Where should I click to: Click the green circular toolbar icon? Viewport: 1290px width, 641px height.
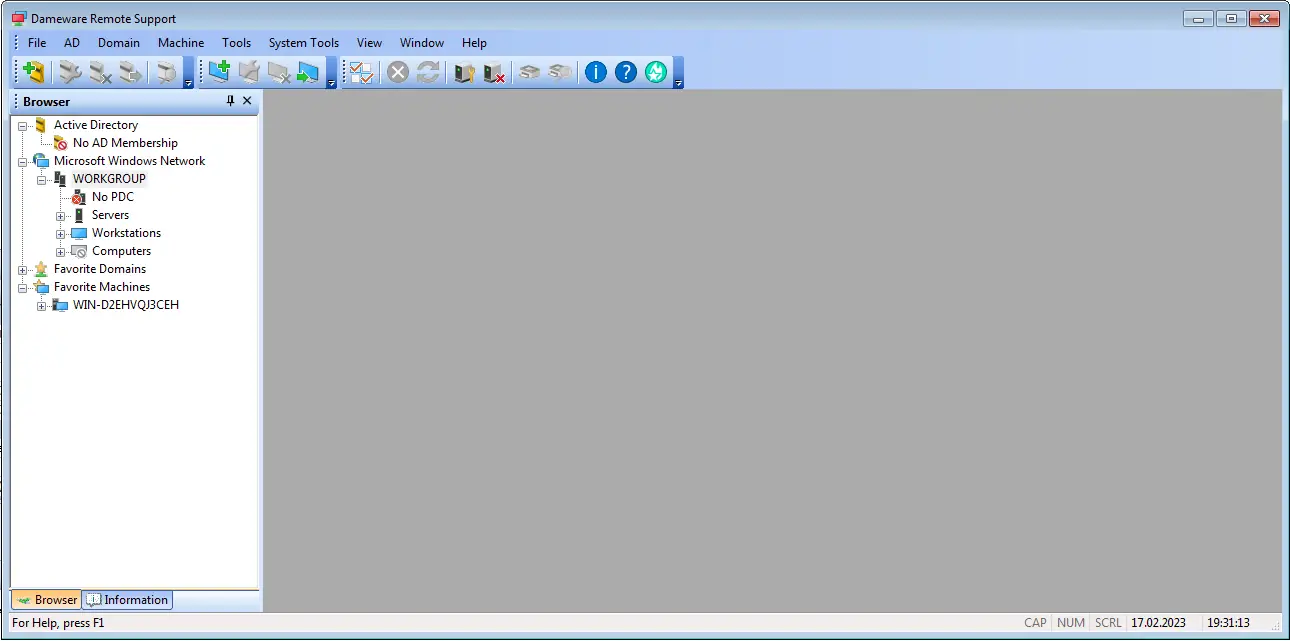(x=656, y=72)
